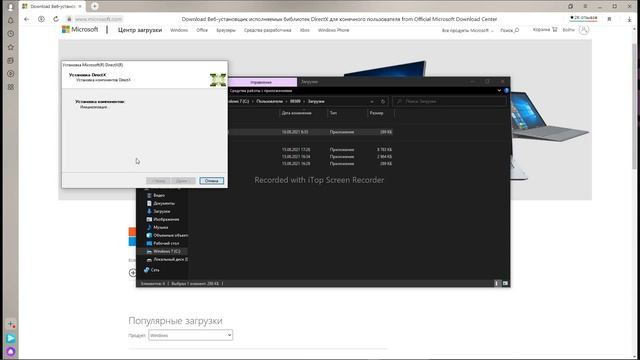Viewport: 640px width, 360px height.
Task: Open favorites star in browser sidebar
Action: point(11,47)
